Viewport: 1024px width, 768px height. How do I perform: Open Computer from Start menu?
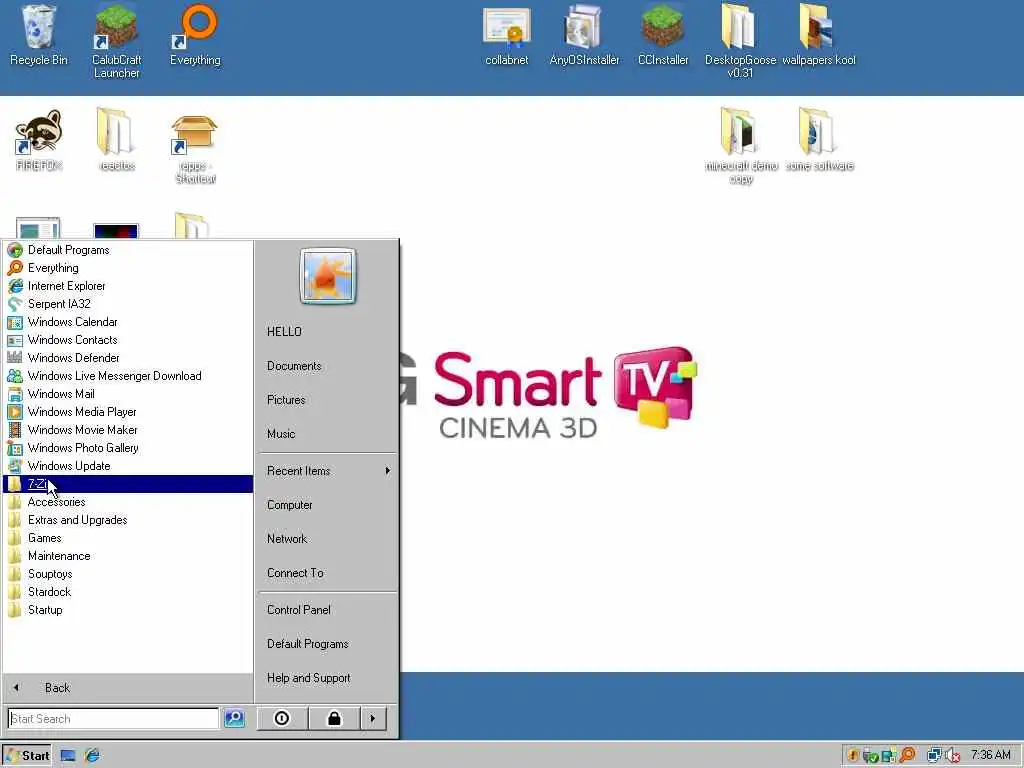pos(328,505)
